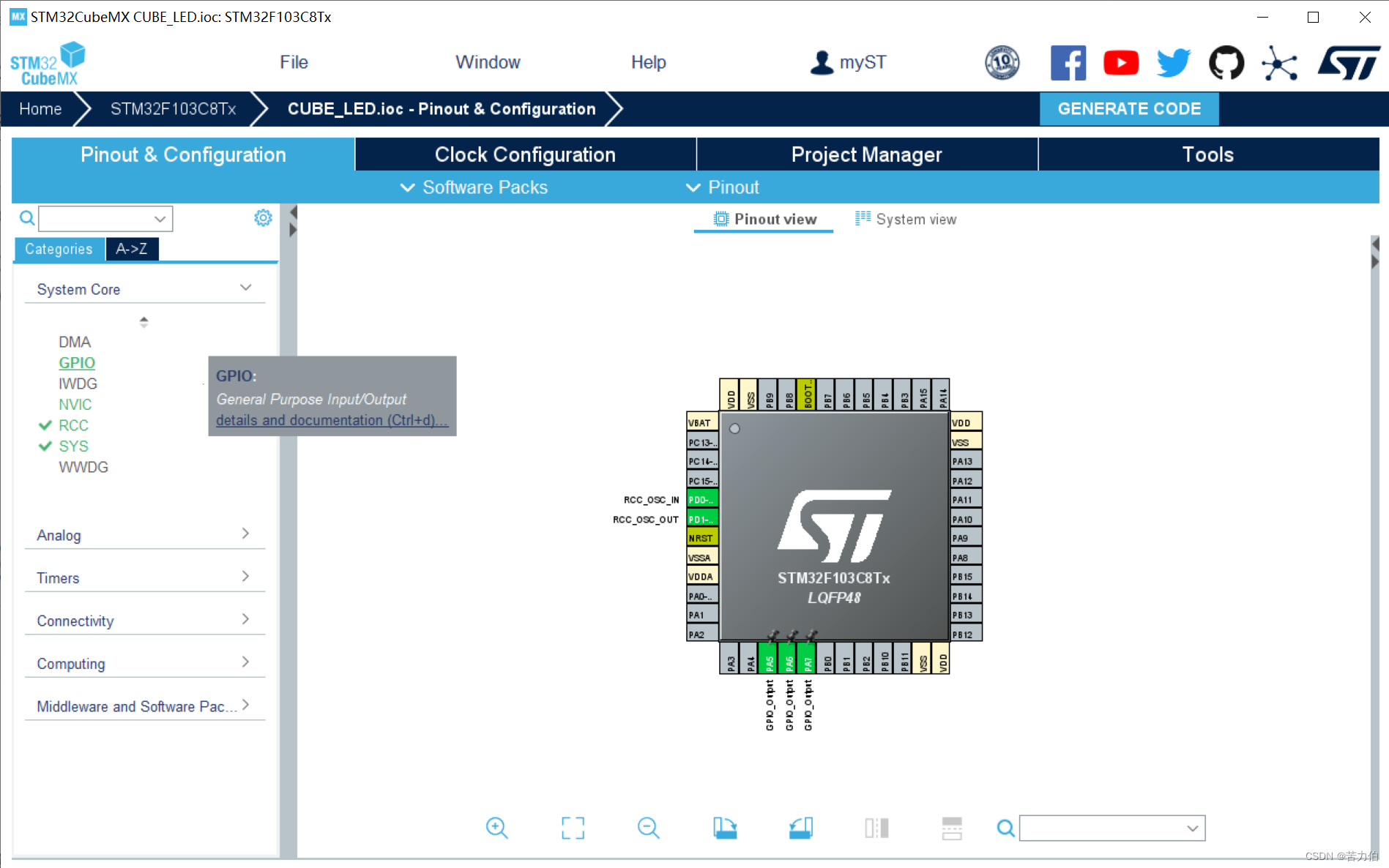Viewport: 1389px width, 868px height.
Task: Select the PA7 GPIO output pin
Action: pos(807,658)
